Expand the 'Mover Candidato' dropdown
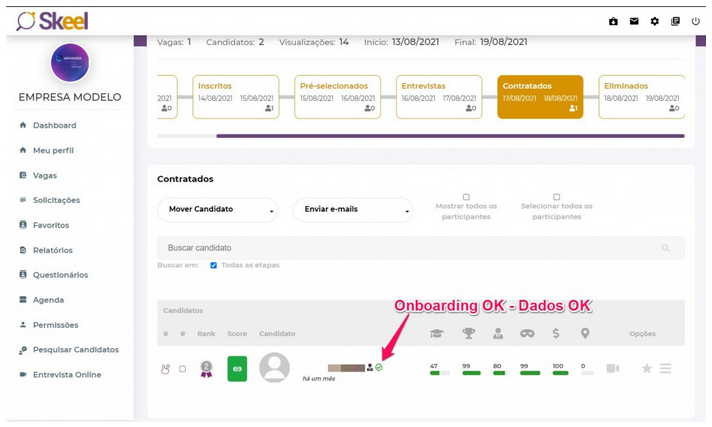This screenshot has width=712, height=427. pos(217,209)
